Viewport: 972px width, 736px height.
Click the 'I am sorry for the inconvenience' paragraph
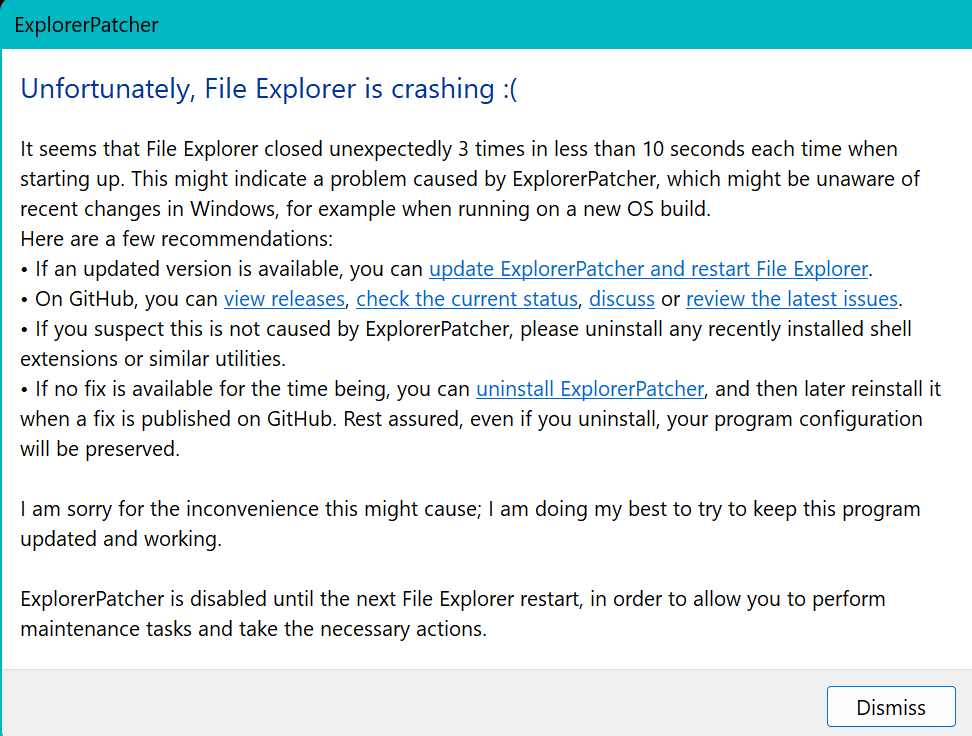470,524
